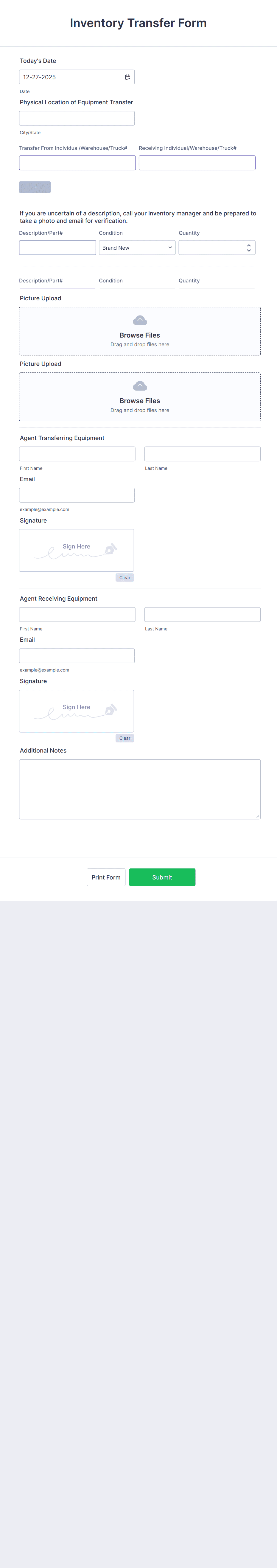Click the quantity increment arrow
The height and width of the screenshot is (1568, 277).
[x=248, y=244]
